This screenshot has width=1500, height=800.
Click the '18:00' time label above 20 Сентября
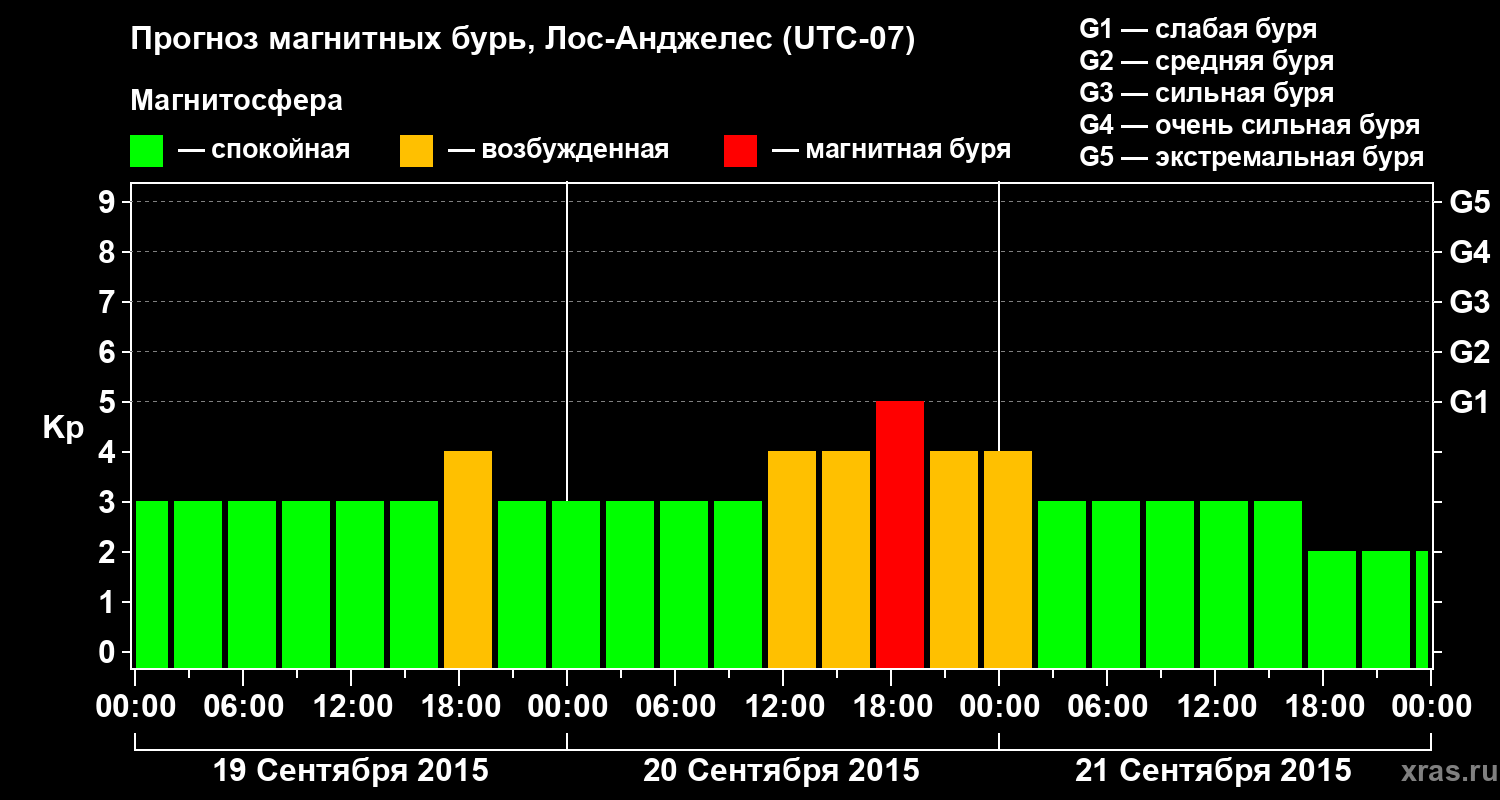[891, 707]
